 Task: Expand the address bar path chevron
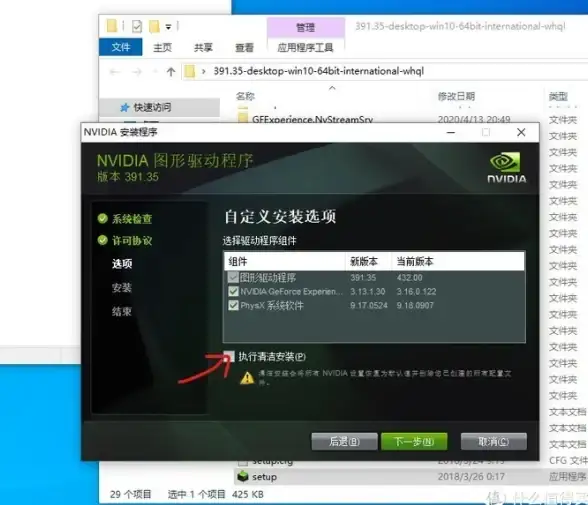point(204,71)
